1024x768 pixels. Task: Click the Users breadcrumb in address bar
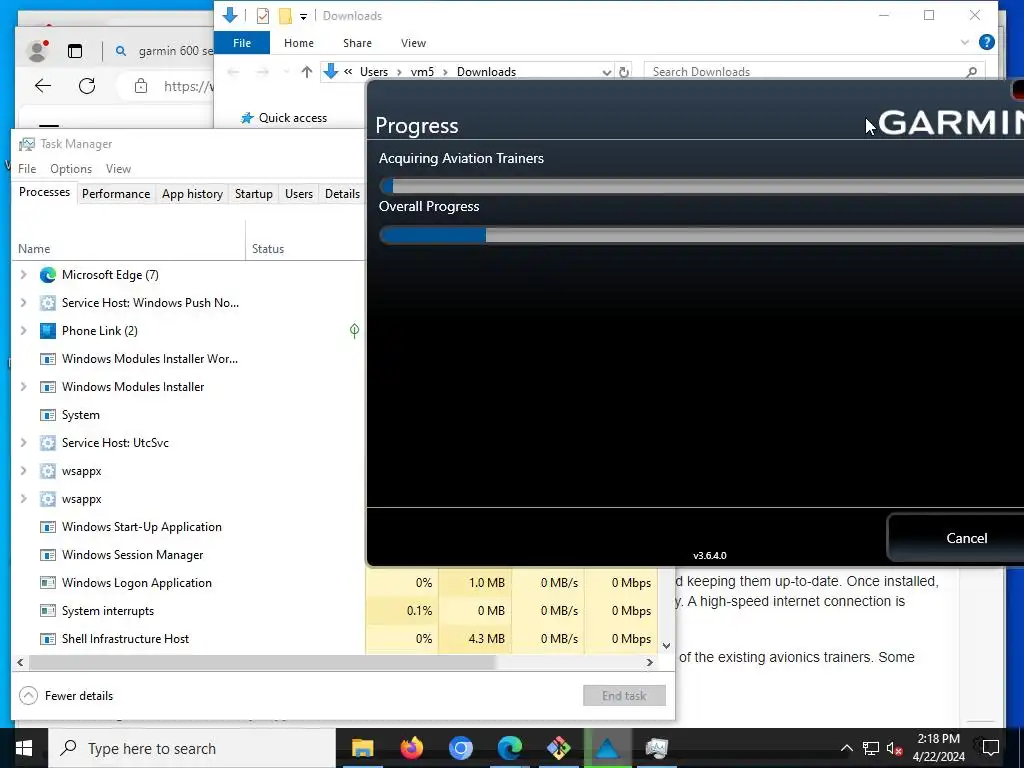374,72
